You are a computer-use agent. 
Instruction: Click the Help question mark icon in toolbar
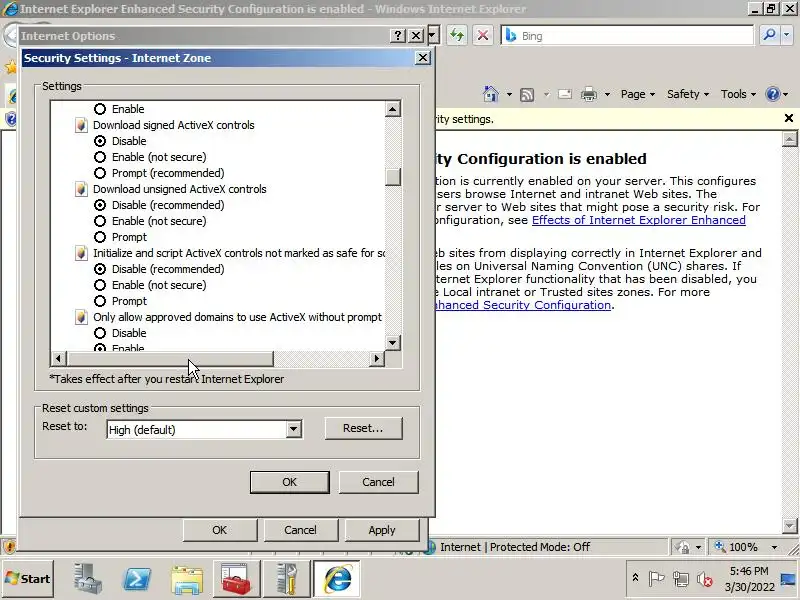772,94
